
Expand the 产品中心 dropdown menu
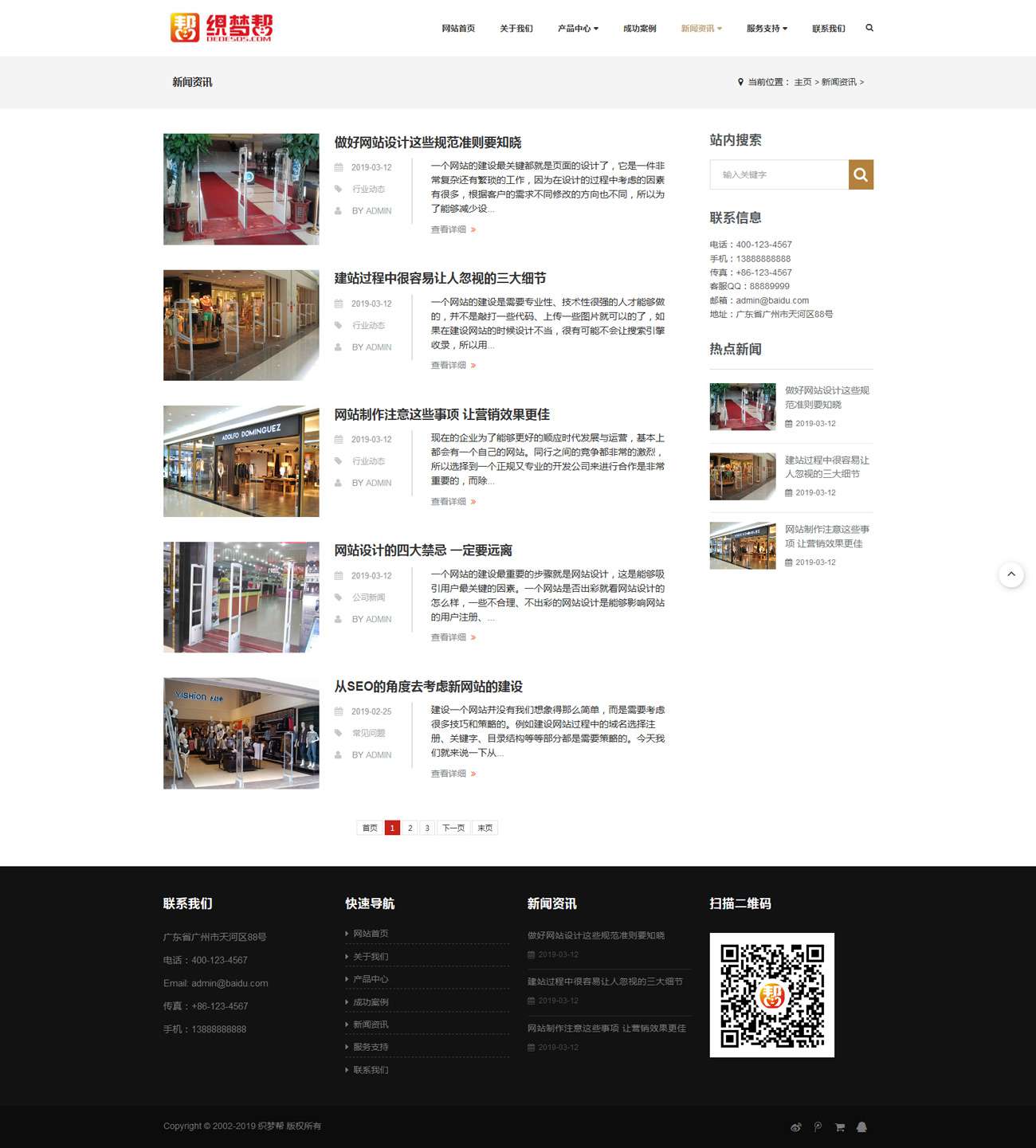[578, 29]
